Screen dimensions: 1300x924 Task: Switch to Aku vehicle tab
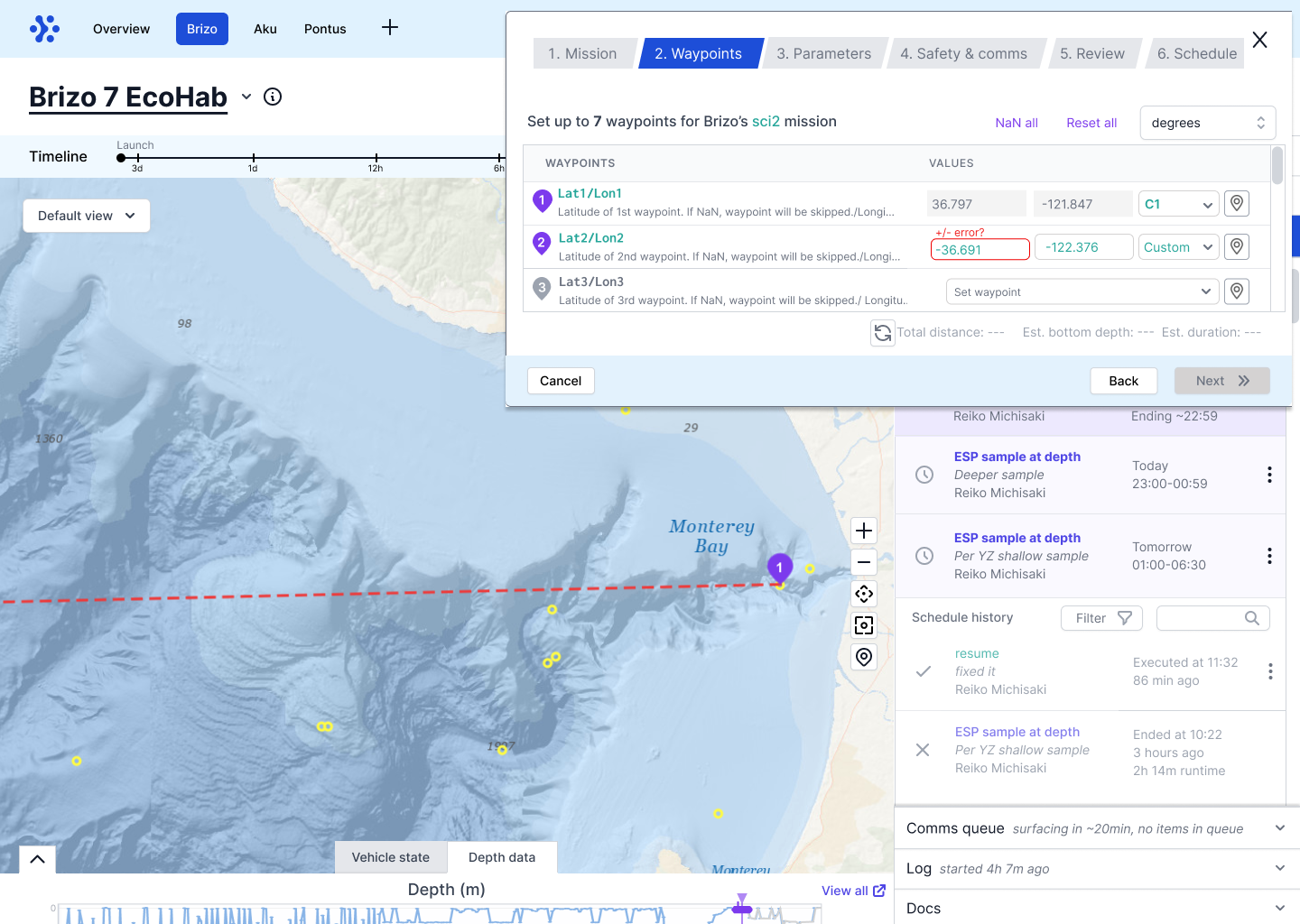click(265, 29)
